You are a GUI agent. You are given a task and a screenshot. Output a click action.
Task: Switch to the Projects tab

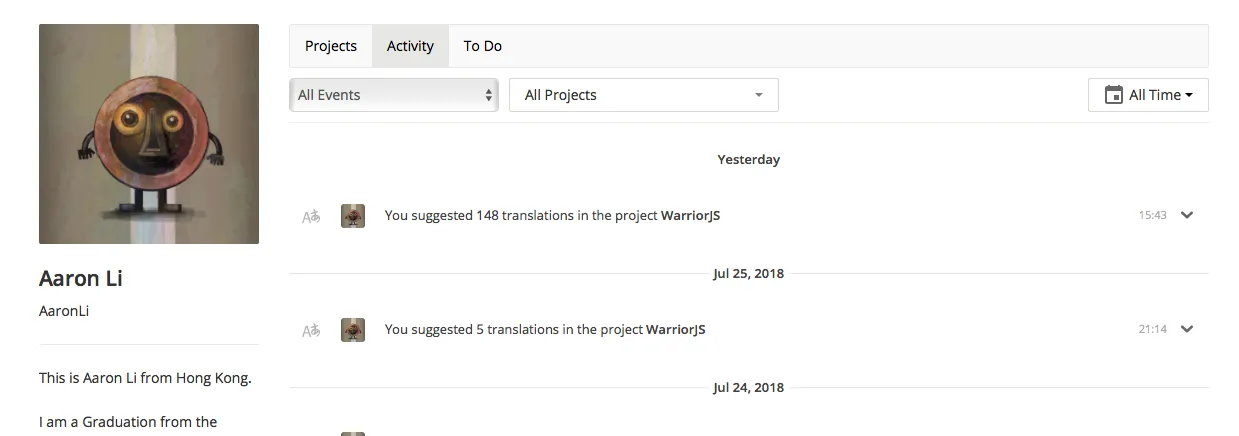point(331,46)
